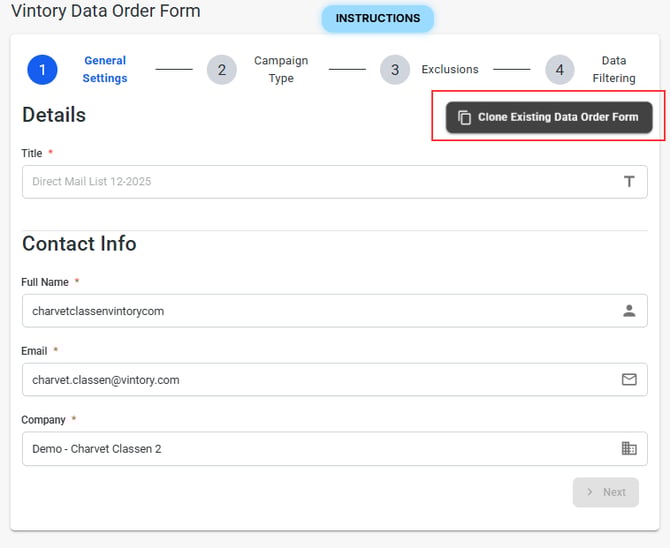670x548 pixels.
Task: Select step 1 circle for General Settings
Action: pyautogui.click(x=43, y=70)
